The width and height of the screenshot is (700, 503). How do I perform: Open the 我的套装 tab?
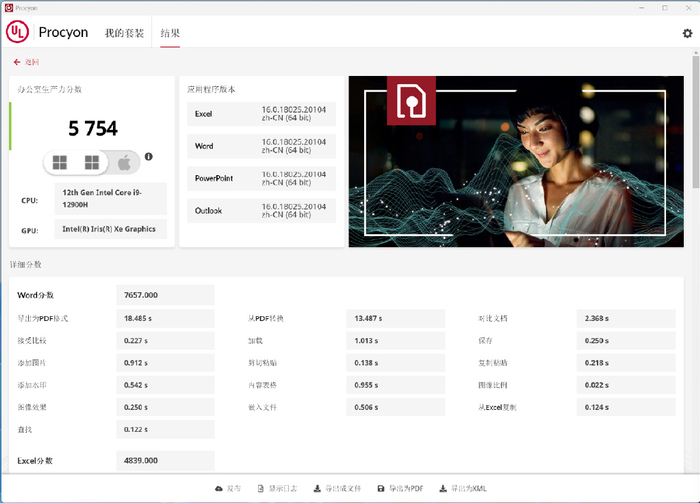124,33
